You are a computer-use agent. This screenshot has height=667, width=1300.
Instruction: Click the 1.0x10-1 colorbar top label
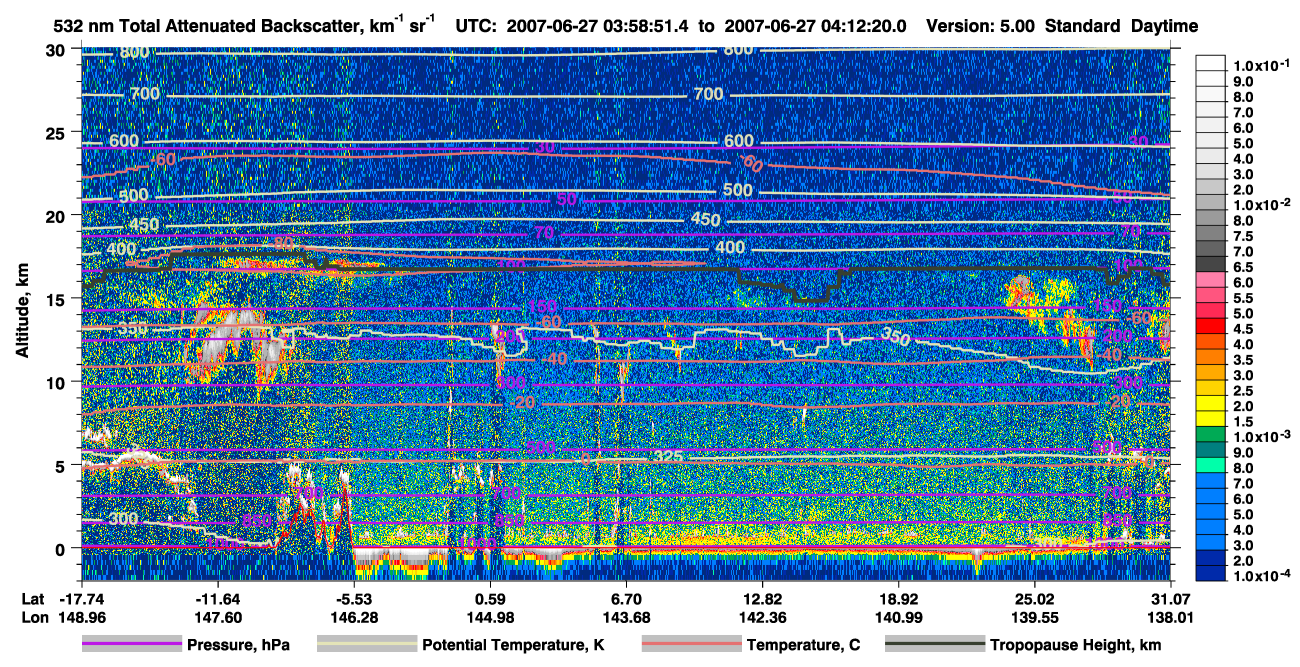click(x=1264, y=65)
